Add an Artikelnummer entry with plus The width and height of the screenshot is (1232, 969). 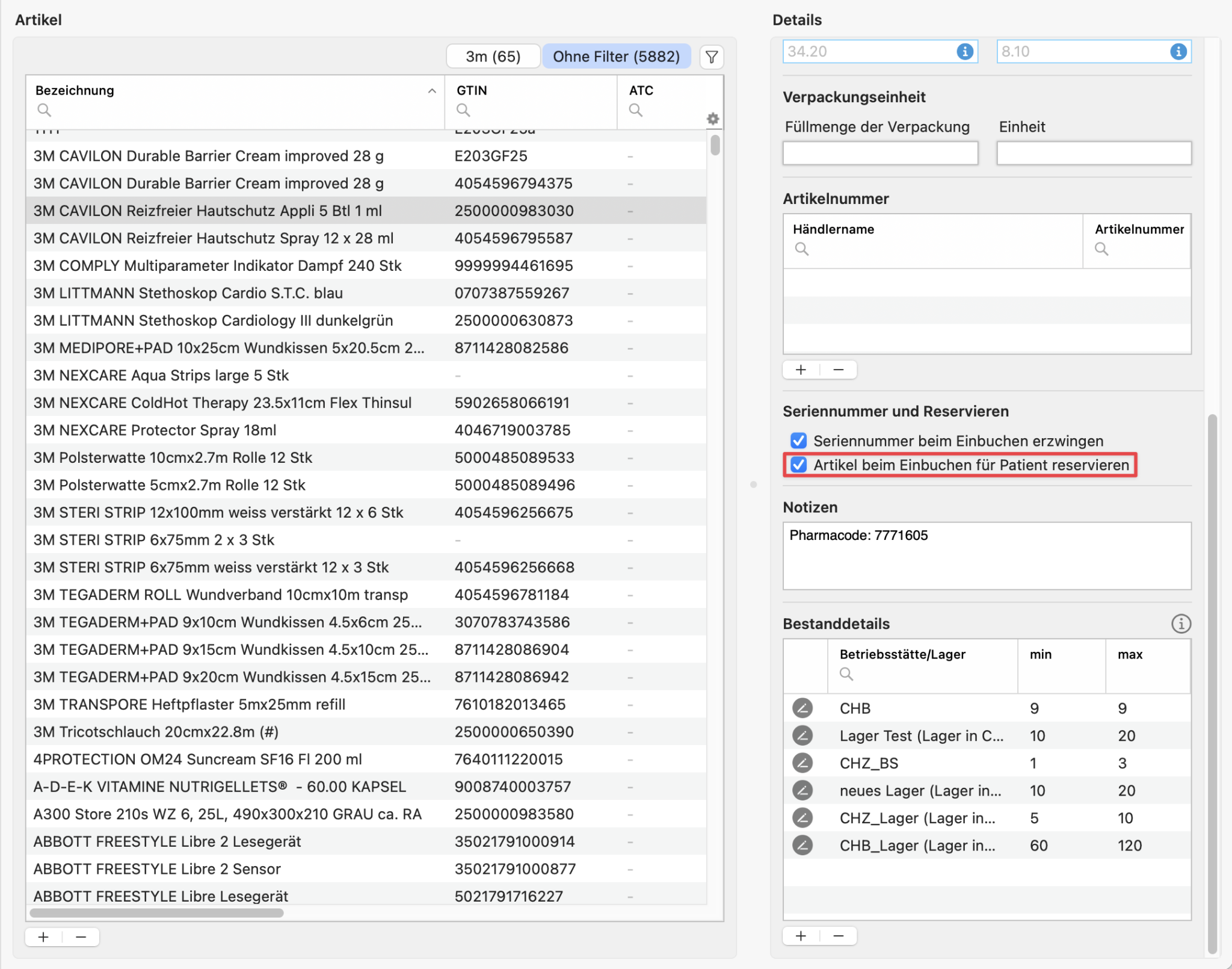801,370
